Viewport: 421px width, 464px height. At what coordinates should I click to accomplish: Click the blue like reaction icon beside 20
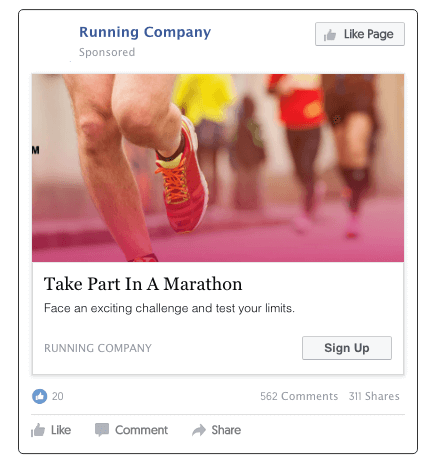(39, 396)
